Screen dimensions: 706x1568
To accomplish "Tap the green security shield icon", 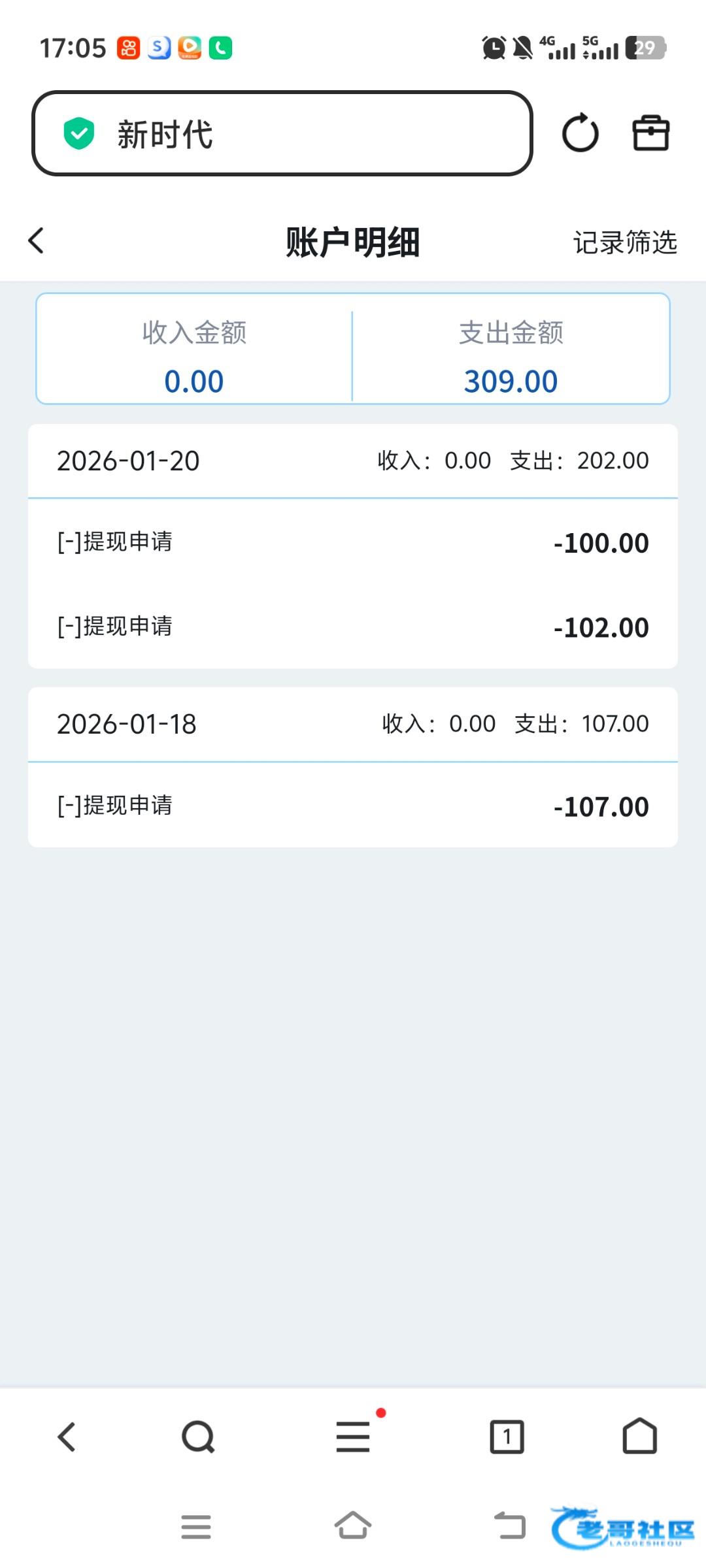I will click(79, 134).
